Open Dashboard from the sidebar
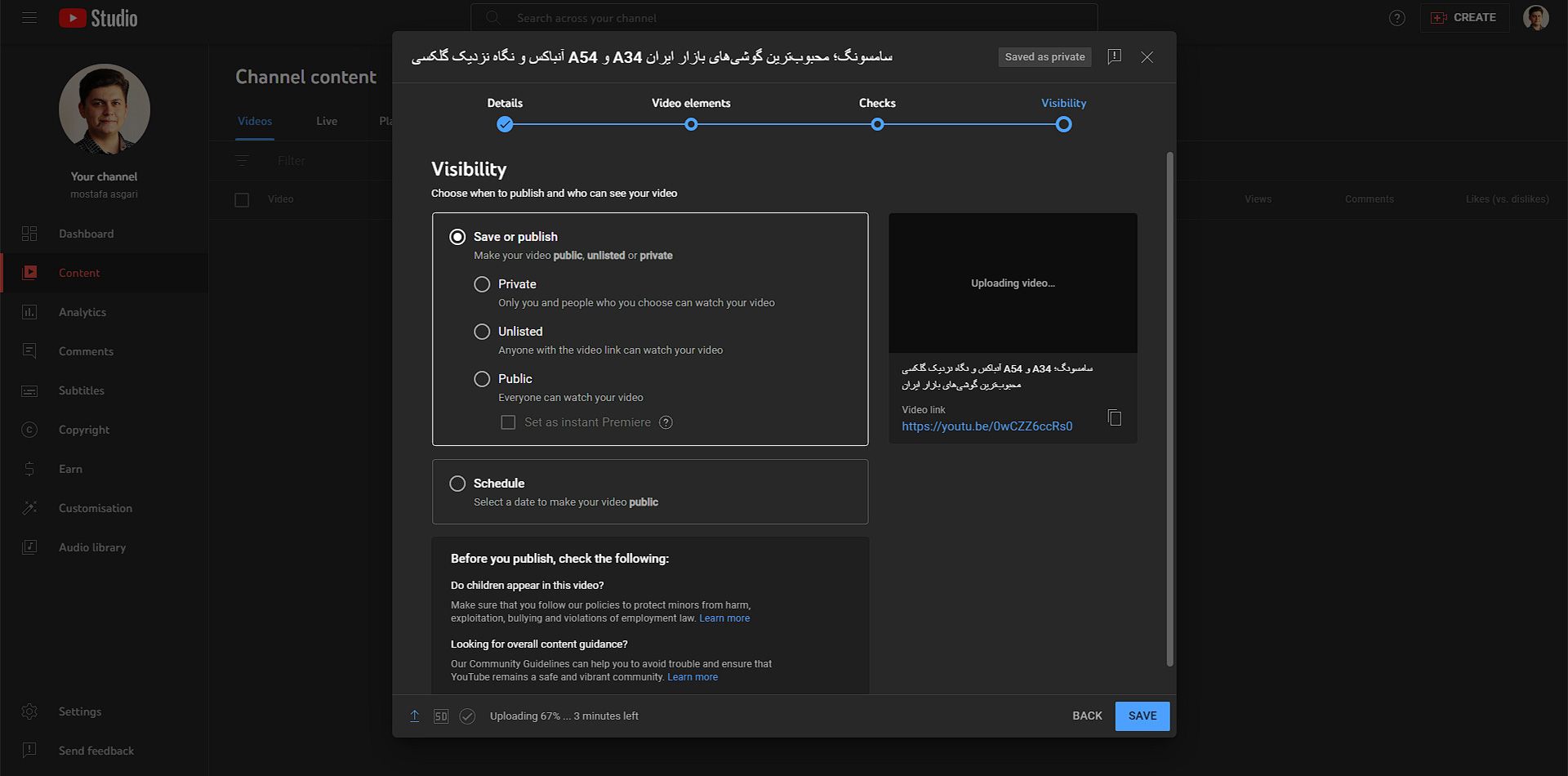 coord(104,234)
